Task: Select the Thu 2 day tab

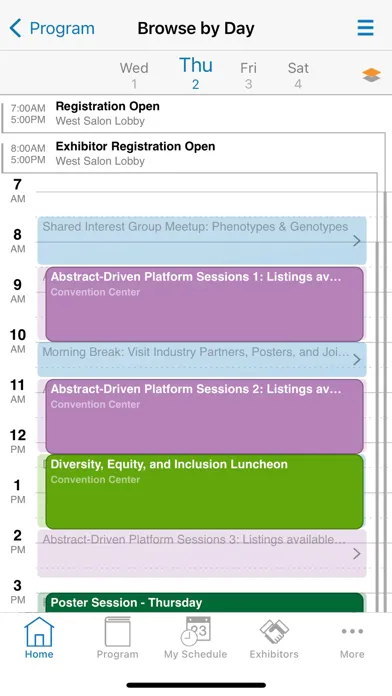Action: click(x=196, y=73)
